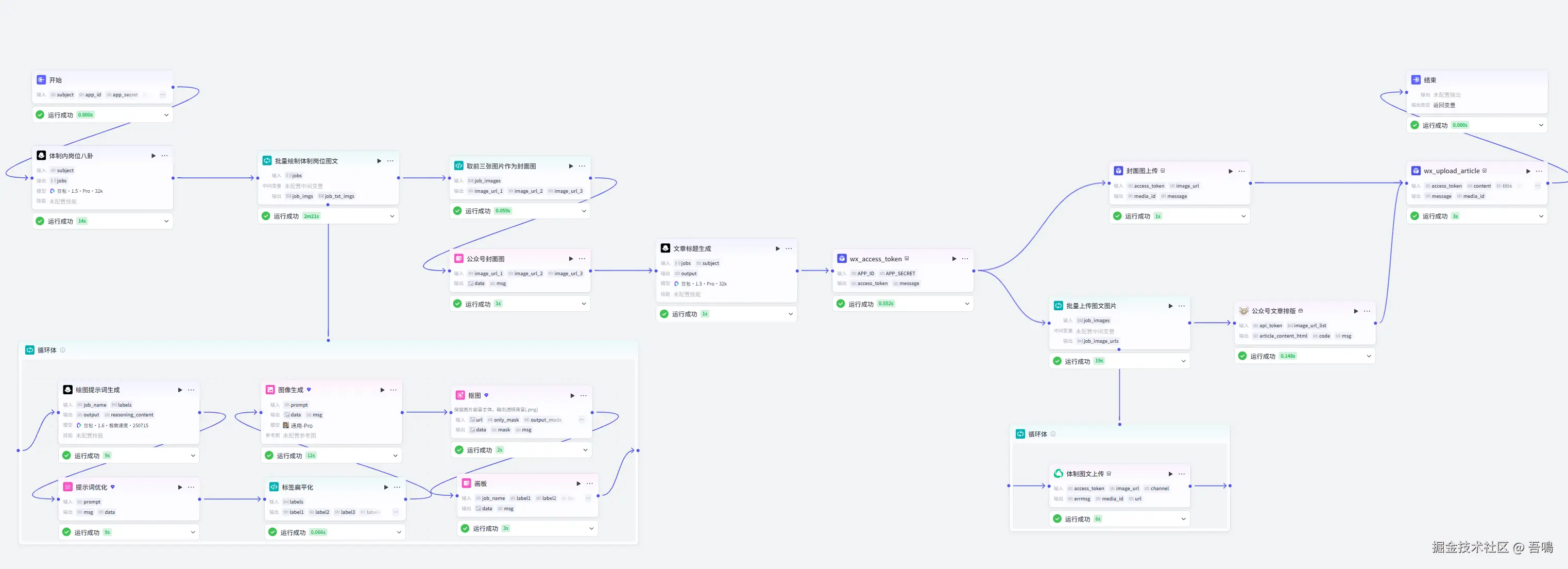Image resolution: width=1568 pixels, height=569 pixels.
Task: Click the 体制图文上传 node title
Action: pos(1085,474)
